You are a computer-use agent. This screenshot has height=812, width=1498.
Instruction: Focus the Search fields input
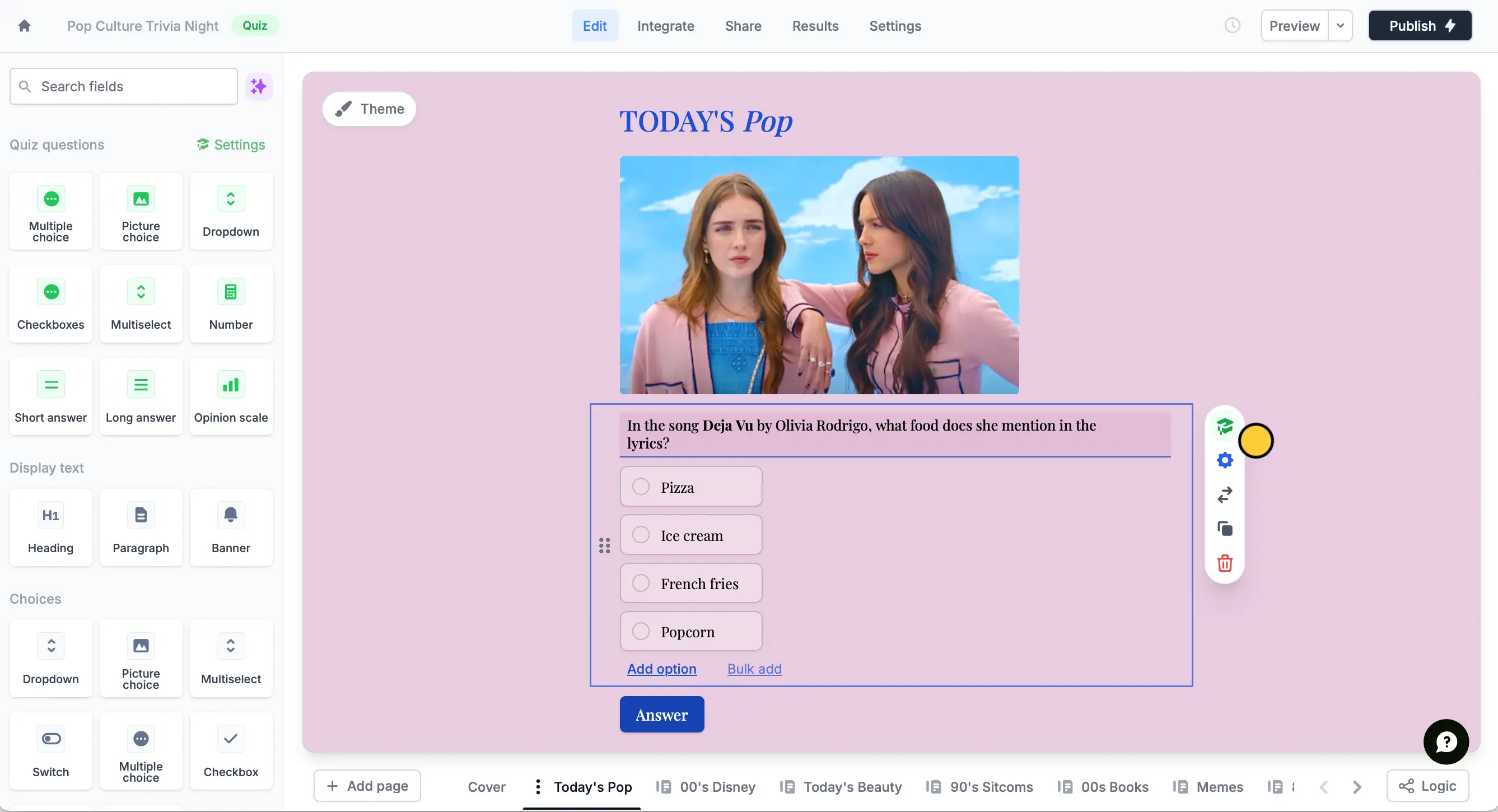click(123, 87)
